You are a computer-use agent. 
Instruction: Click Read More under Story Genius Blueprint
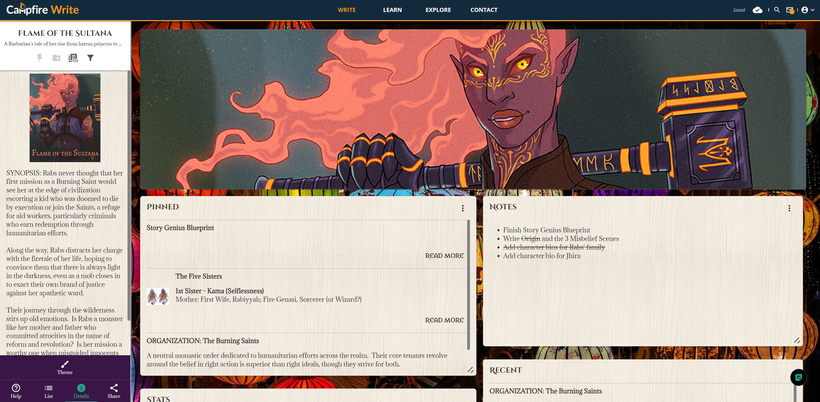(444, 256)
